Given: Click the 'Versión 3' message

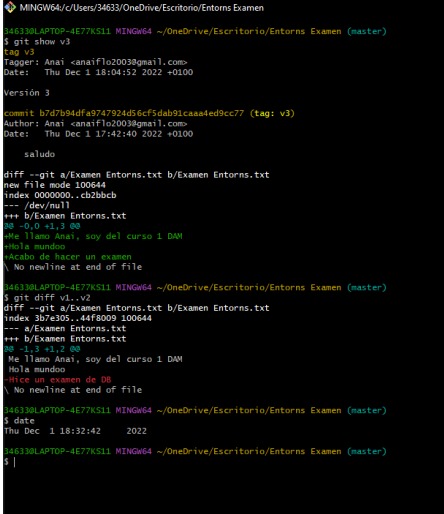Looking at the screenshot, I should pos(27,93).
